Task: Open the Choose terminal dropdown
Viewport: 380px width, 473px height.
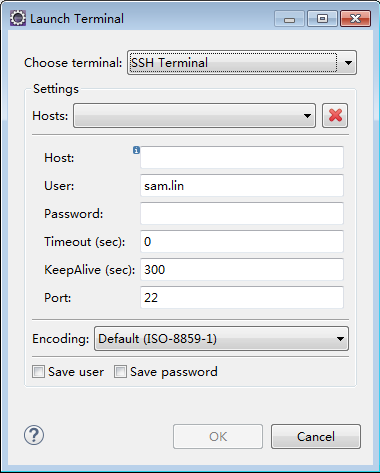Action: pos(242,63)
